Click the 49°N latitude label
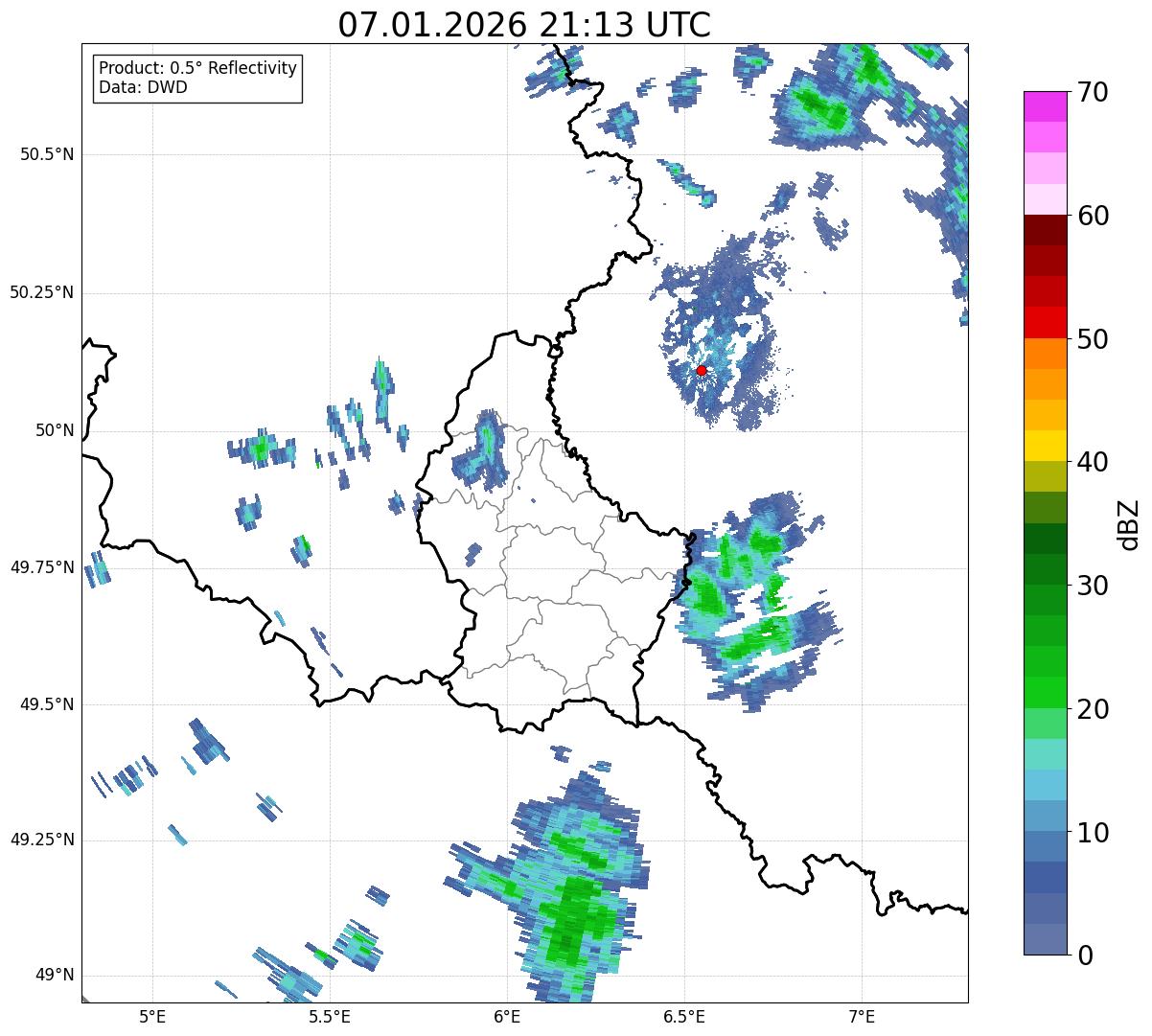The width and height of the screenshot is (1152, 1036). pyautogui.click(x=55, y=976)
